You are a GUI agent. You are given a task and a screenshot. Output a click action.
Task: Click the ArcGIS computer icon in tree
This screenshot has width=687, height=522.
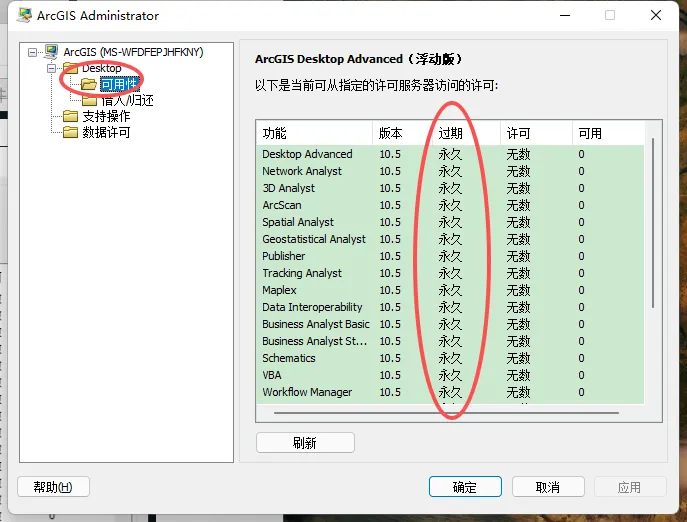[x=51, y=52]
